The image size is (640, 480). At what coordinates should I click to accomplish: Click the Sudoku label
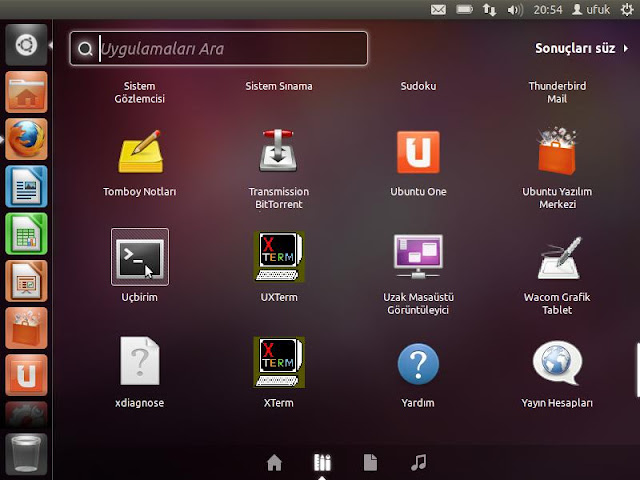pyautogui.click(x=418, y=86)
